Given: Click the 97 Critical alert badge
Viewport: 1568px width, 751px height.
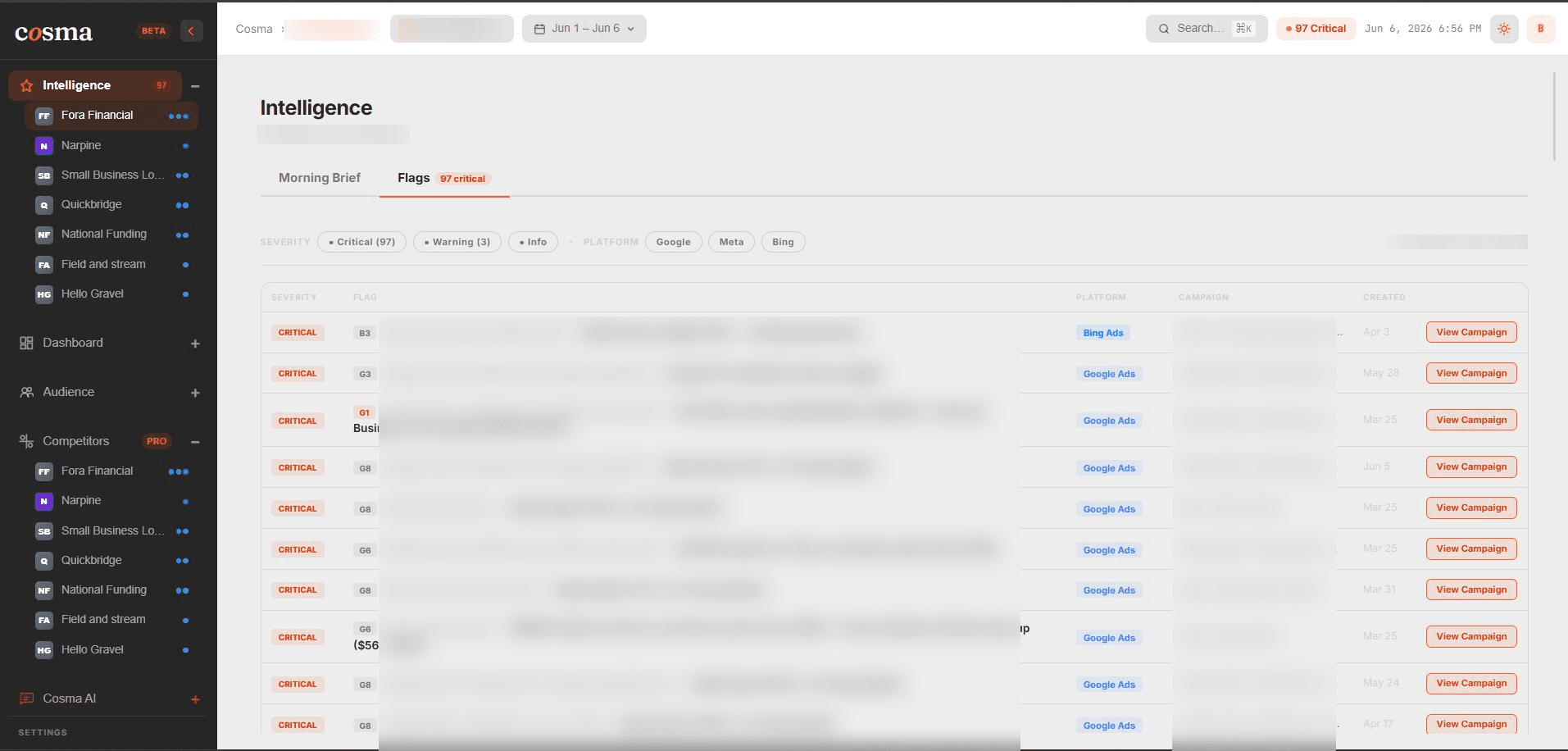Looking at the screenshot, I should (1316, 29).
